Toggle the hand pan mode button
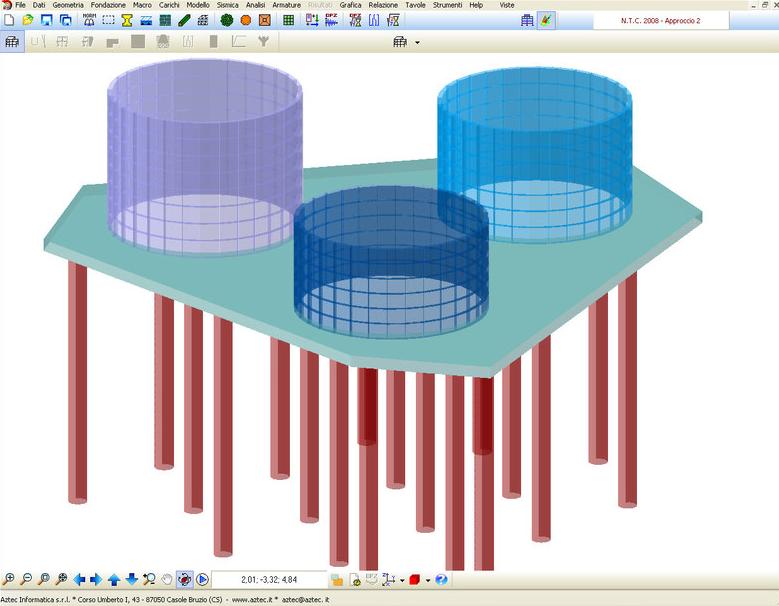 pos(167,579)
